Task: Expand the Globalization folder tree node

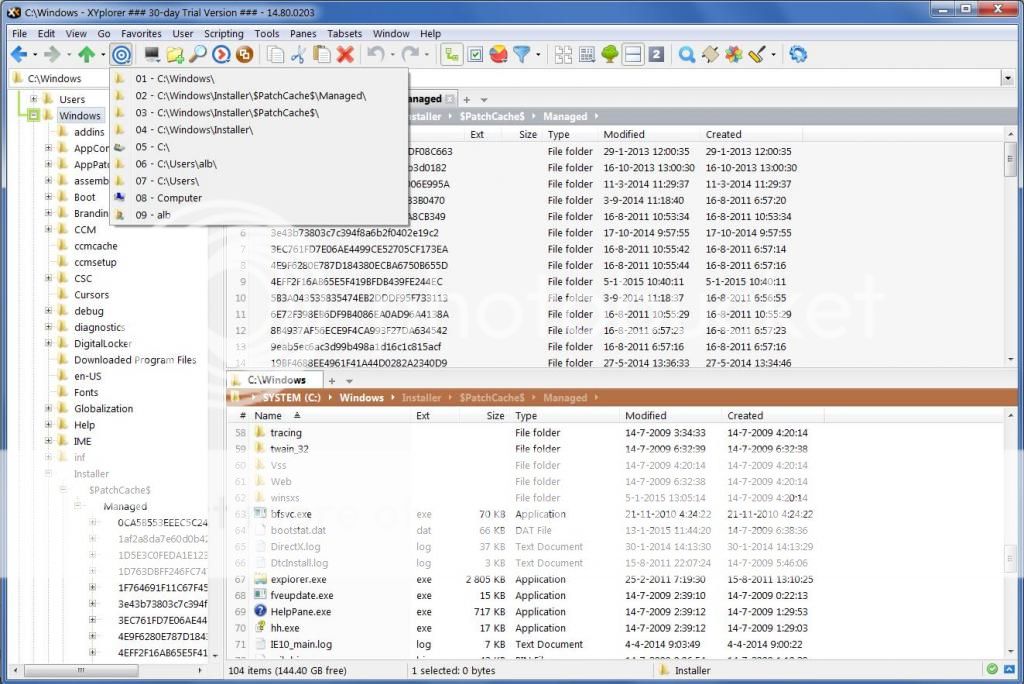Action: (48, 408)
